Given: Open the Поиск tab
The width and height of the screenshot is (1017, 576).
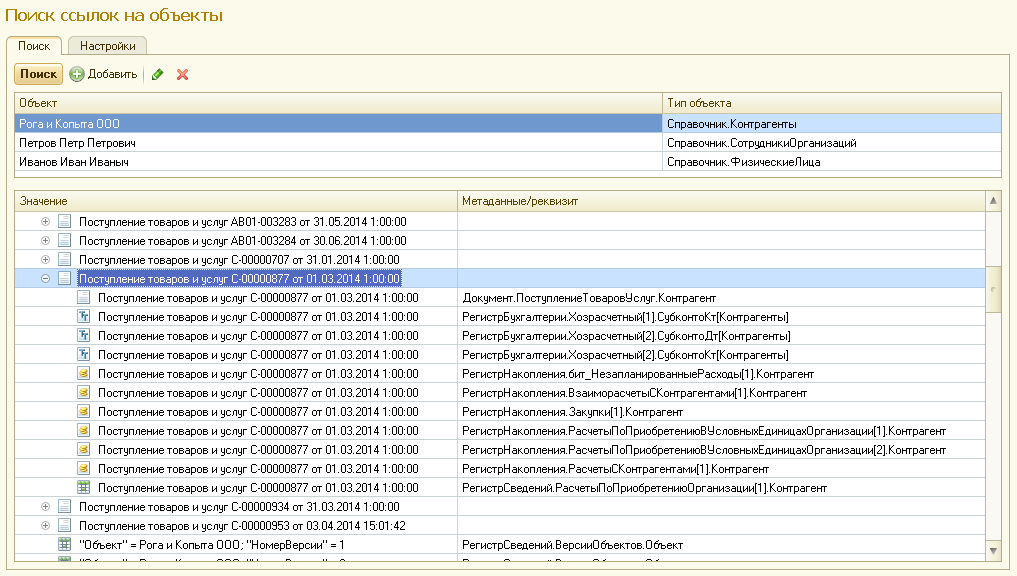Looking at the screenshot, I should pyautogui.click(x=34, y=46).
